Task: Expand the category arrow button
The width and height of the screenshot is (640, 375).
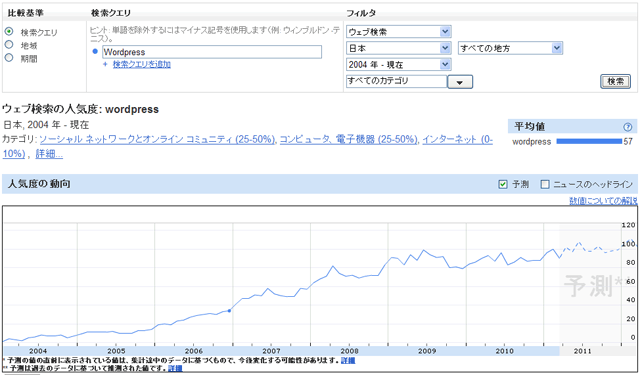Action: [460, 82]
